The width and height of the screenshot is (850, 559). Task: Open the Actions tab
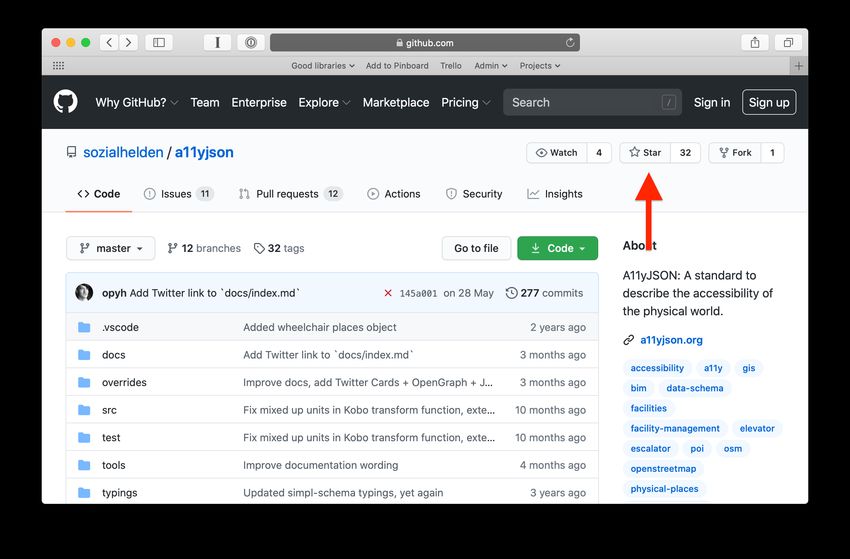click(x=394, y=194)
